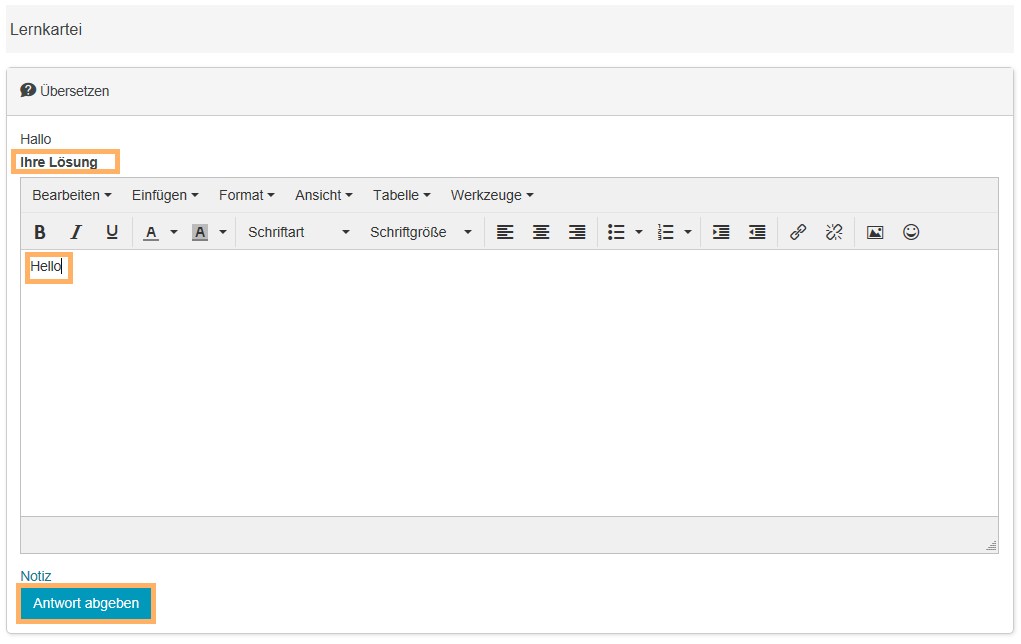Remove link using the unlink icon

pos(834,232)
